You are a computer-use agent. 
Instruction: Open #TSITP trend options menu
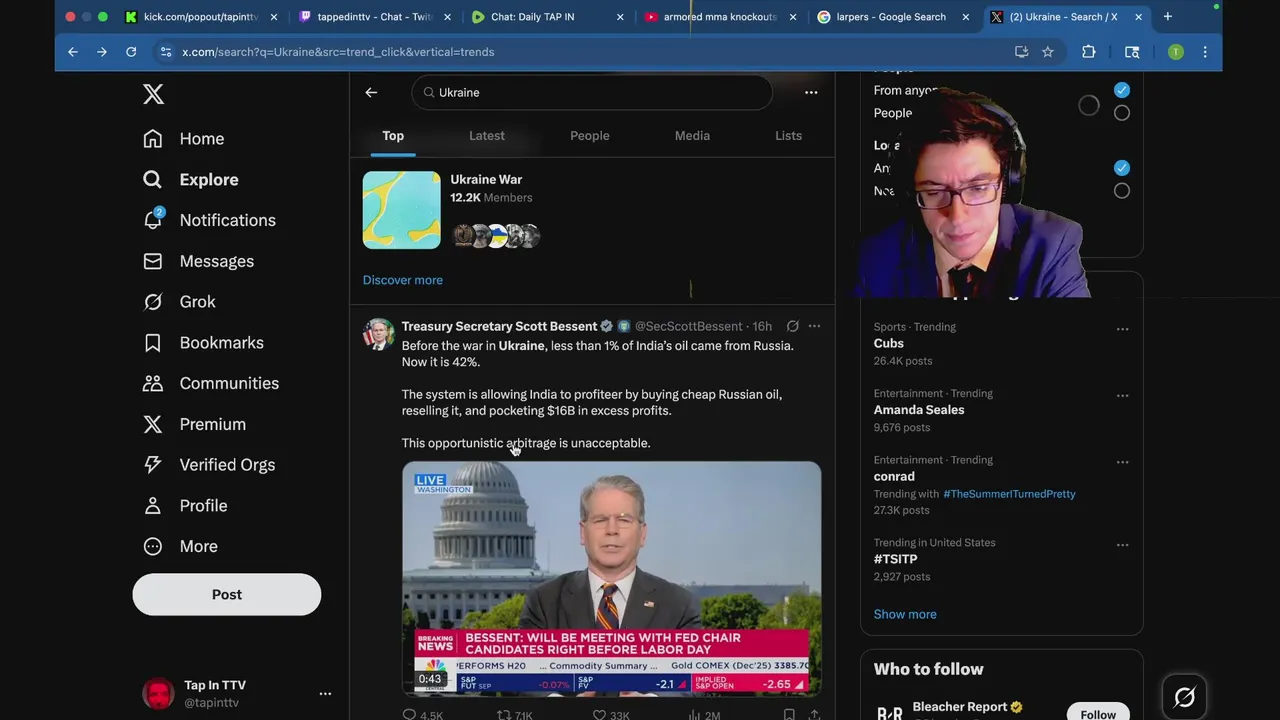click(1122, 545)
